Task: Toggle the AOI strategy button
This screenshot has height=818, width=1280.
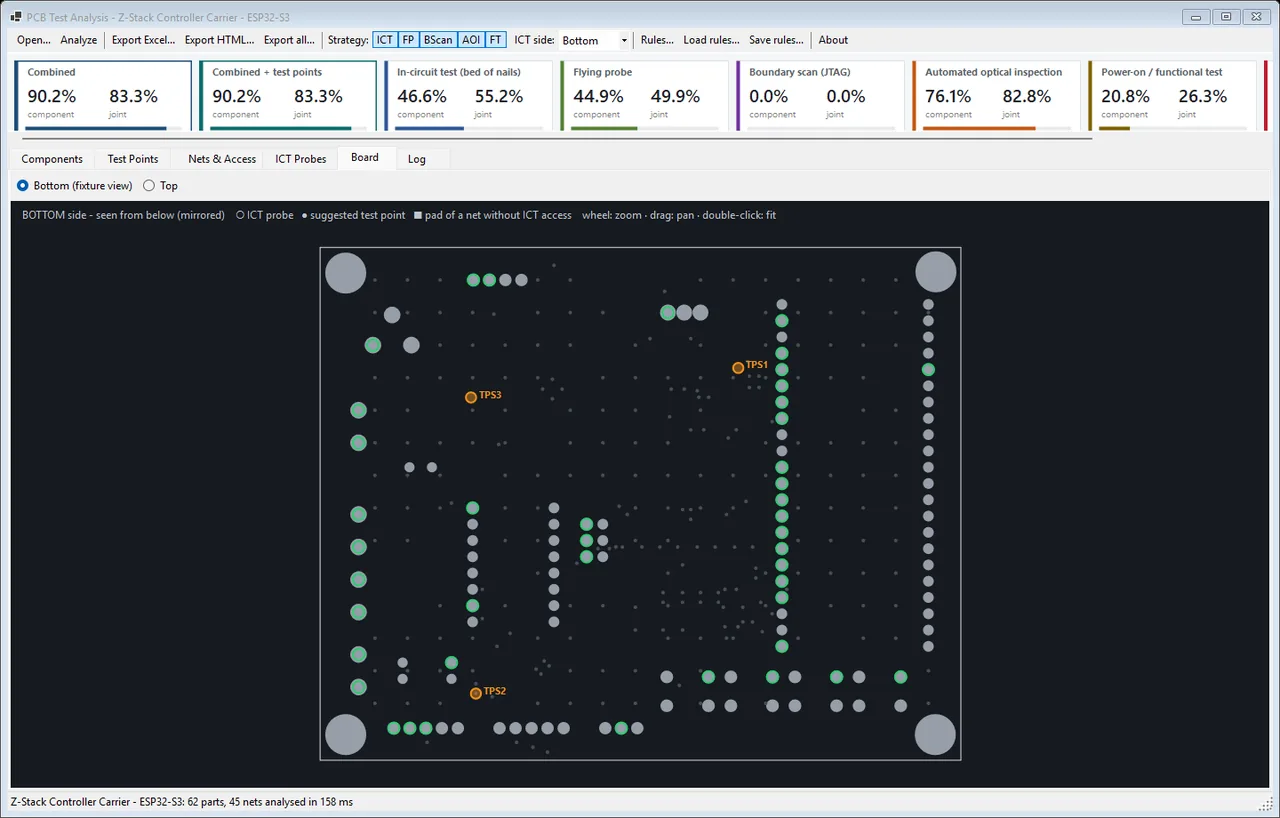Action: (471, 40)
